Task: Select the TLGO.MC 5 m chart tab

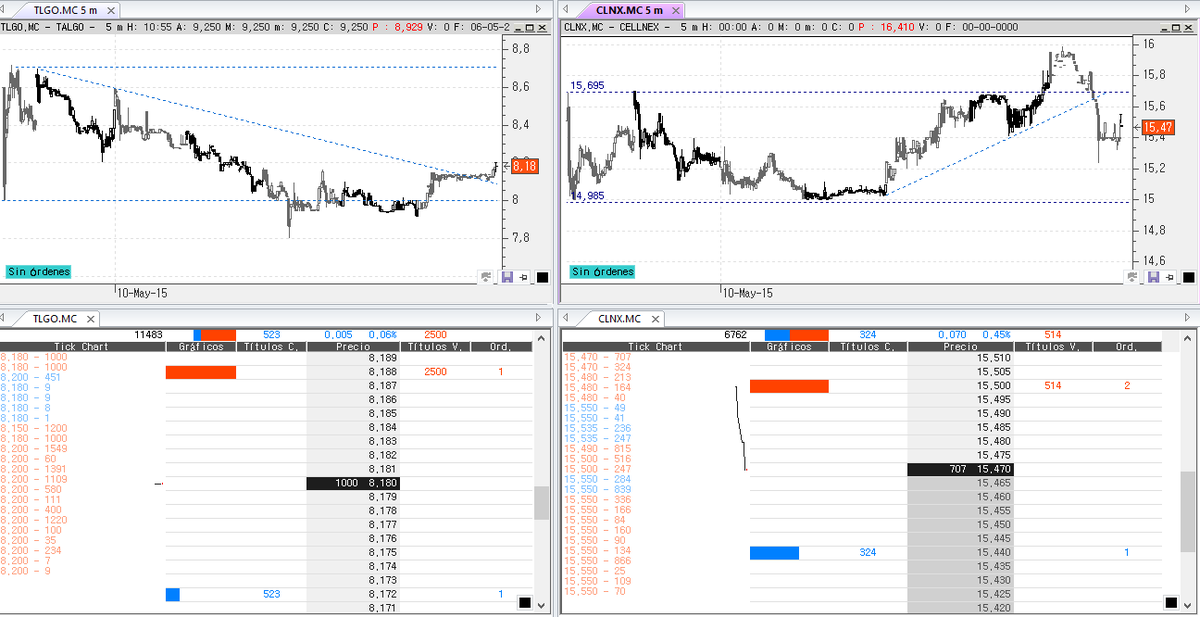Action: click(65, 10)
